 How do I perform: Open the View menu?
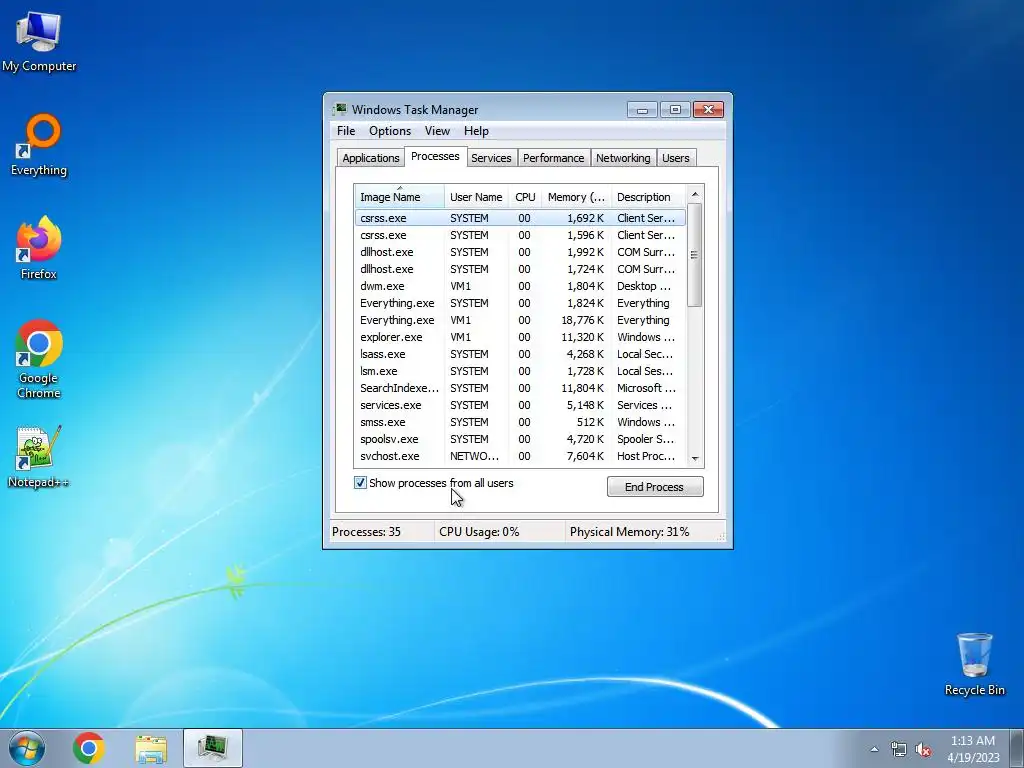(437, 131)
